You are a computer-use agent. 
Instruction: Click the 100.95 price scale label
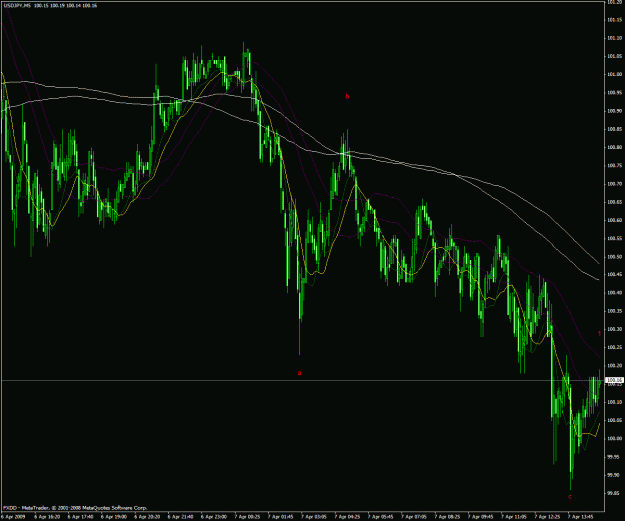coord(614,93)
